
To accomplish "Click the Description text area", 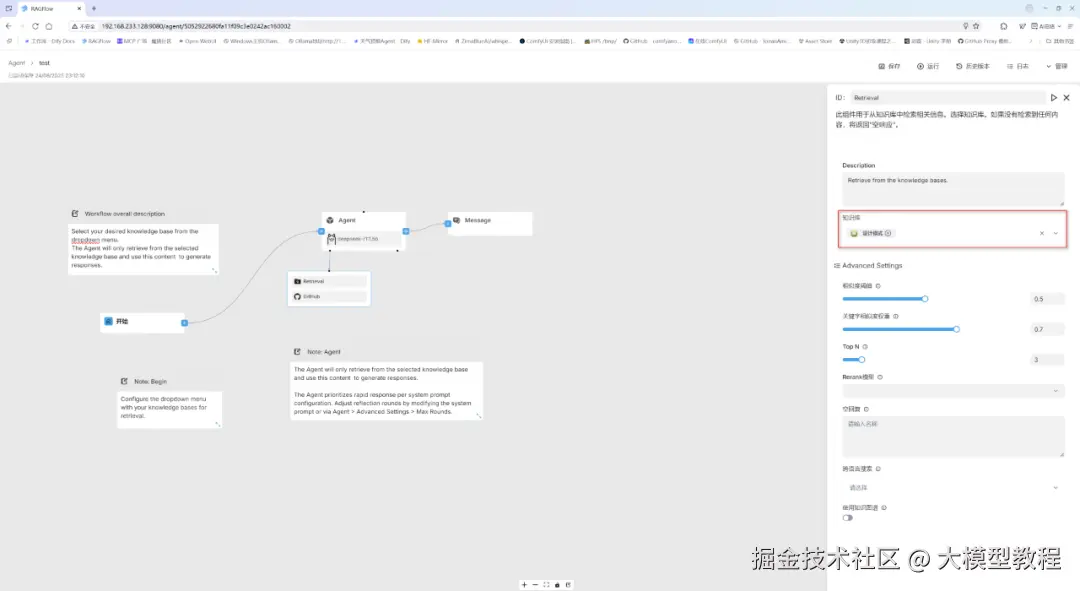I will click(953, 189).
